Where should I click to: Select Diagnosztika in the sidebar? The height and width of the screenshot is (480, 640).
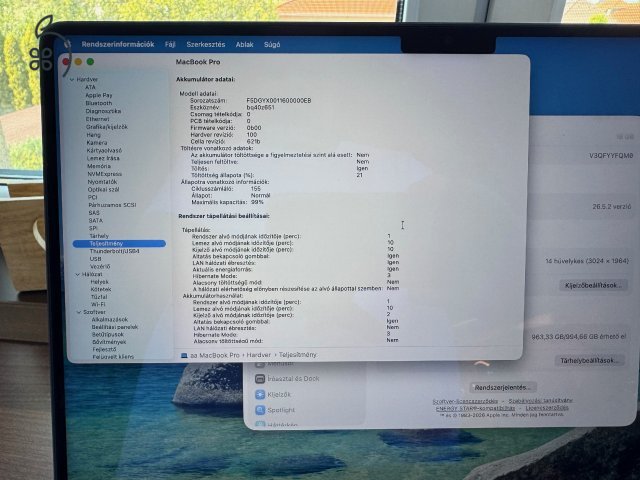pos(103,111)
